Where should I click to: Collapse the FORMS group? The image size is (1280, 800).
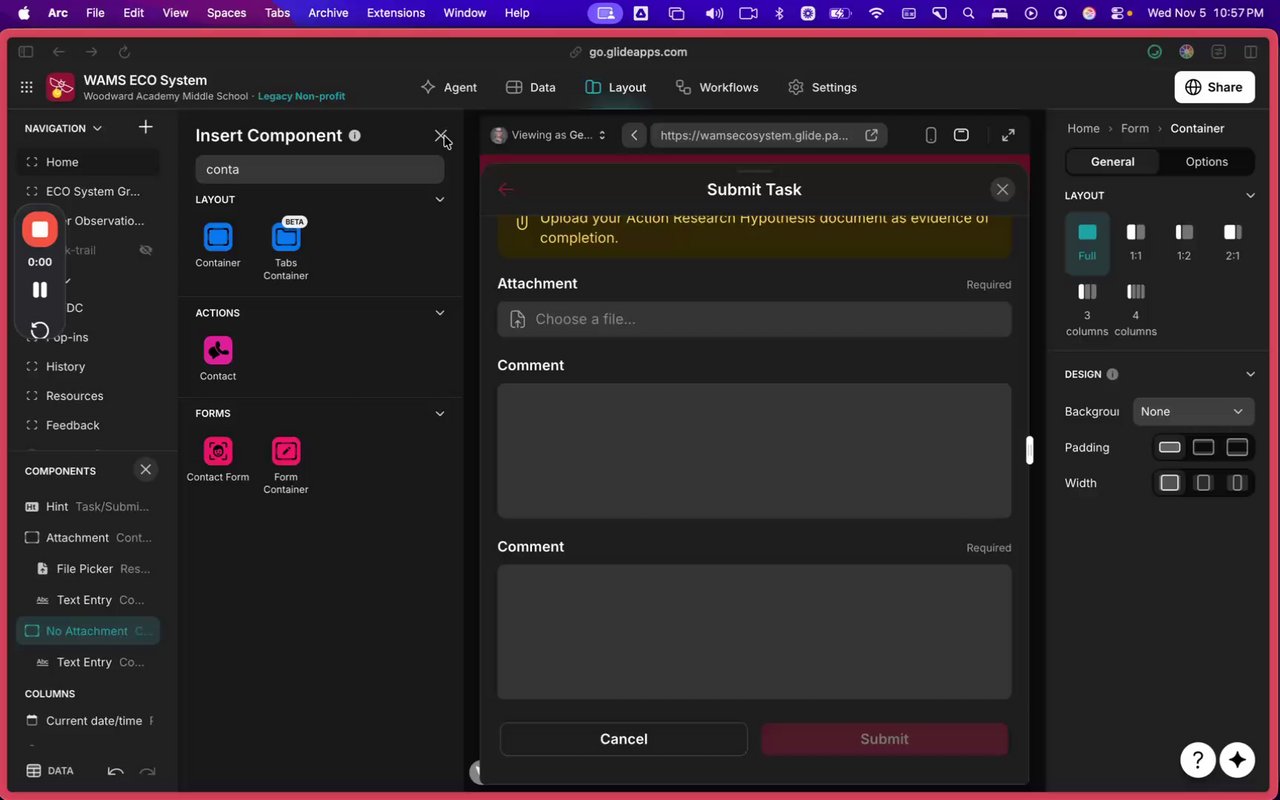pyautogui.click(x=440, y=413)
